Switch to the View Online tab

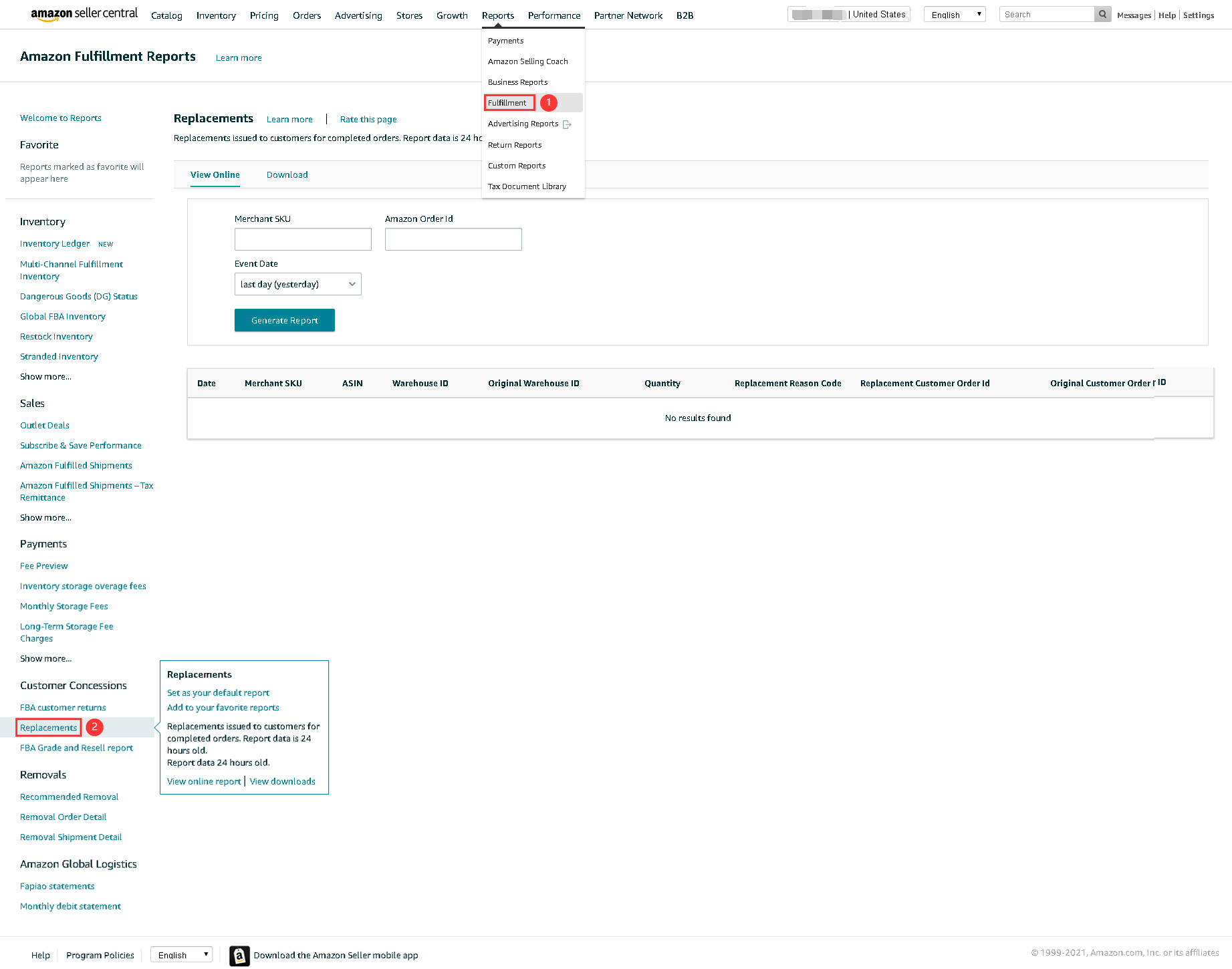215,175
